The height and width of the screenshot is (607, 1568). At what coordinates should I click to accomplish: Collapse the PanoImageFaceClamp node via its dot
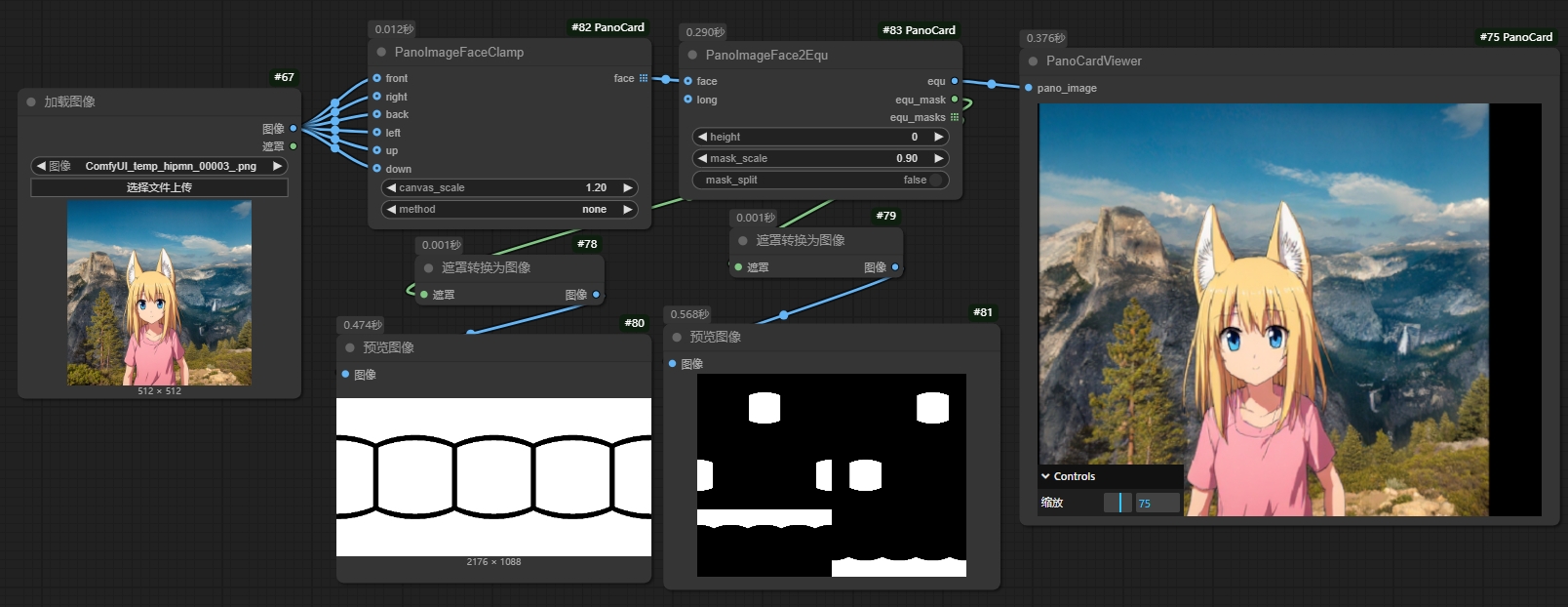tap(381, 52)
